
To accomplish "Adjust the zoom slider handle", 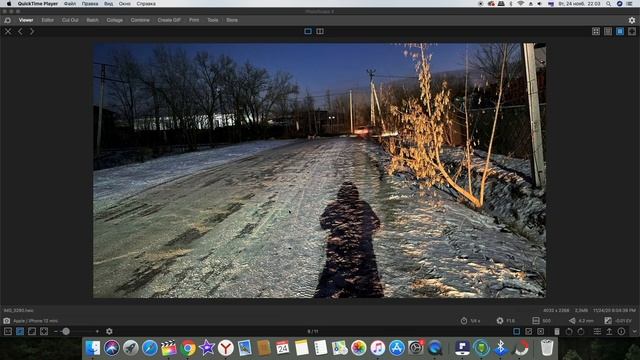I will pyautogui.click(x=66, y=331).
